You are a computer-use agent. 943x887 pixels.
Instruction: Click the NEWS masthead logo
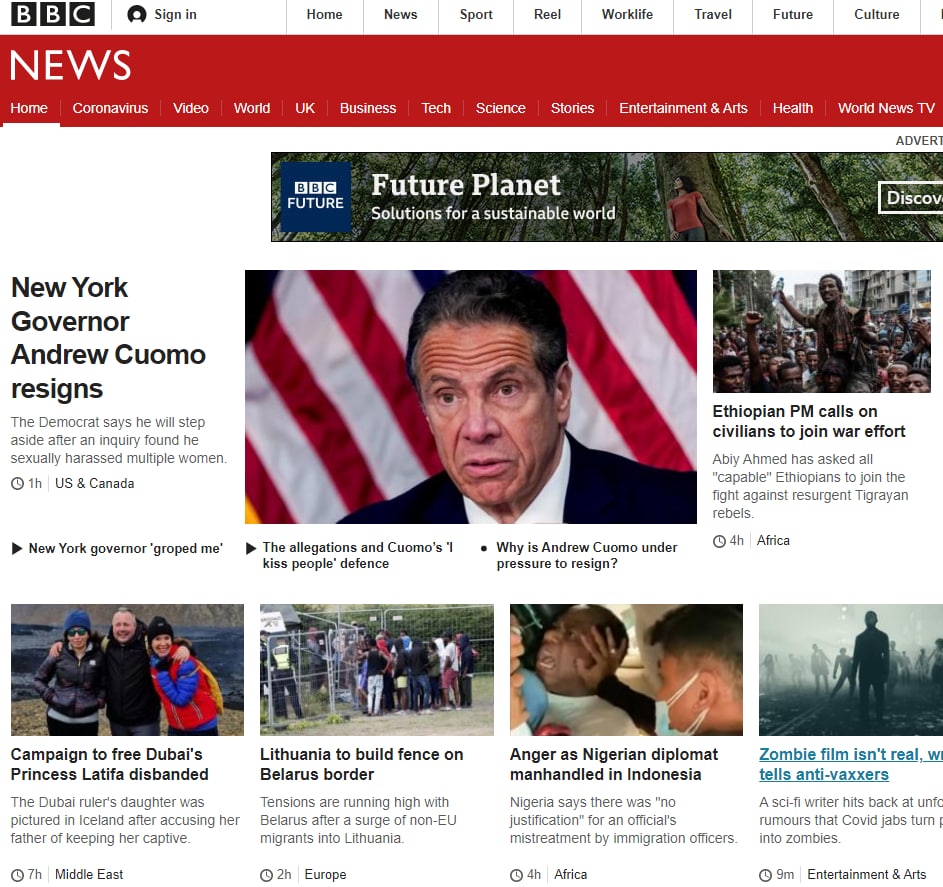[71, 65]
